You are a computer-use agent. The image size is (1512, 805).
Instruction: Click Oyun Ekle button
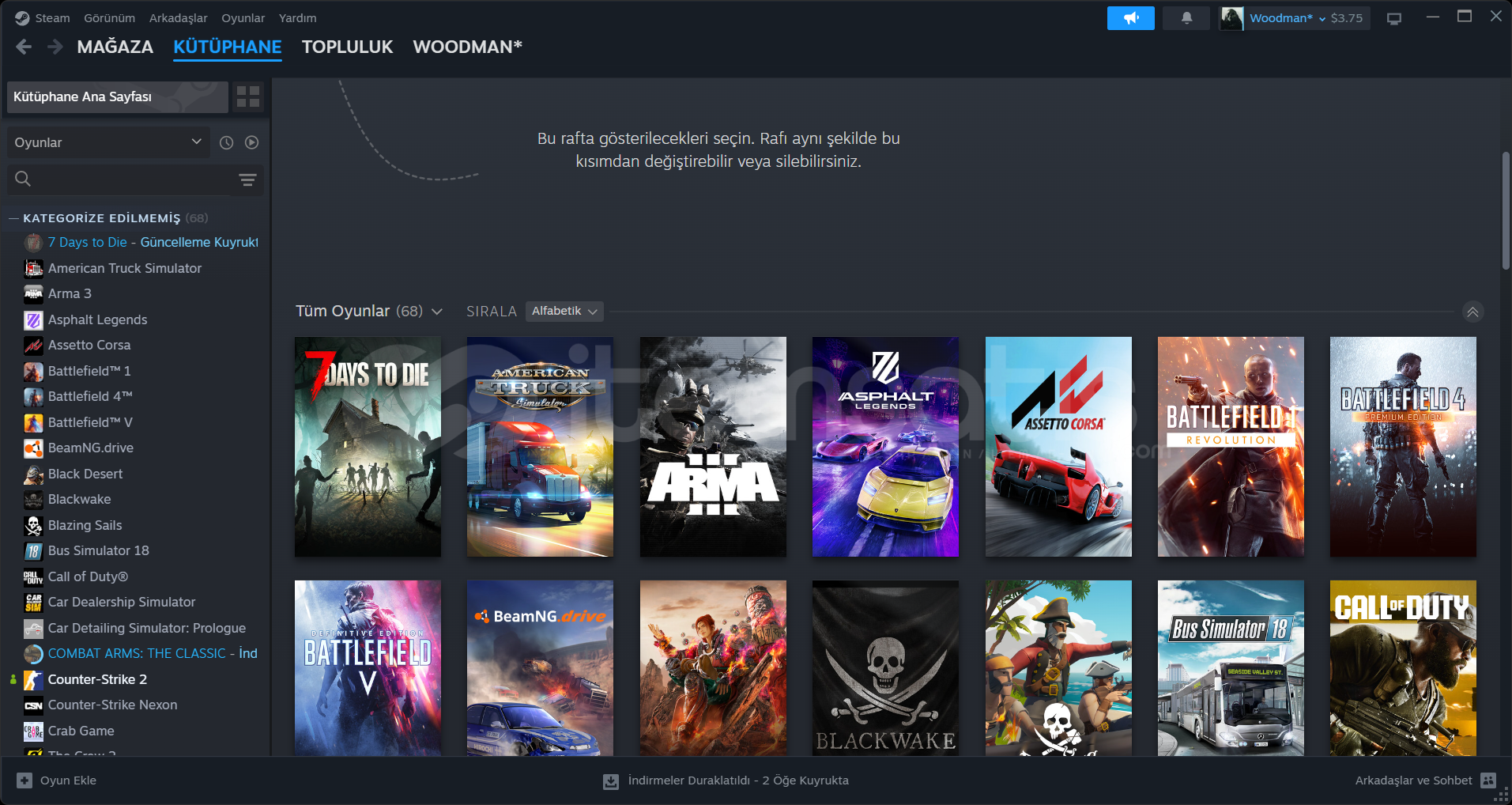[57, 780]
